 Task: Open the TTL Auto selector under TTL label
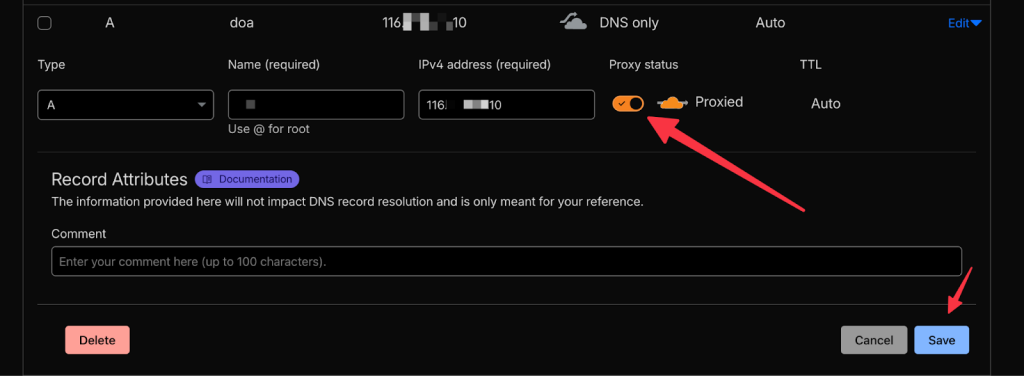tap(825, 104)
